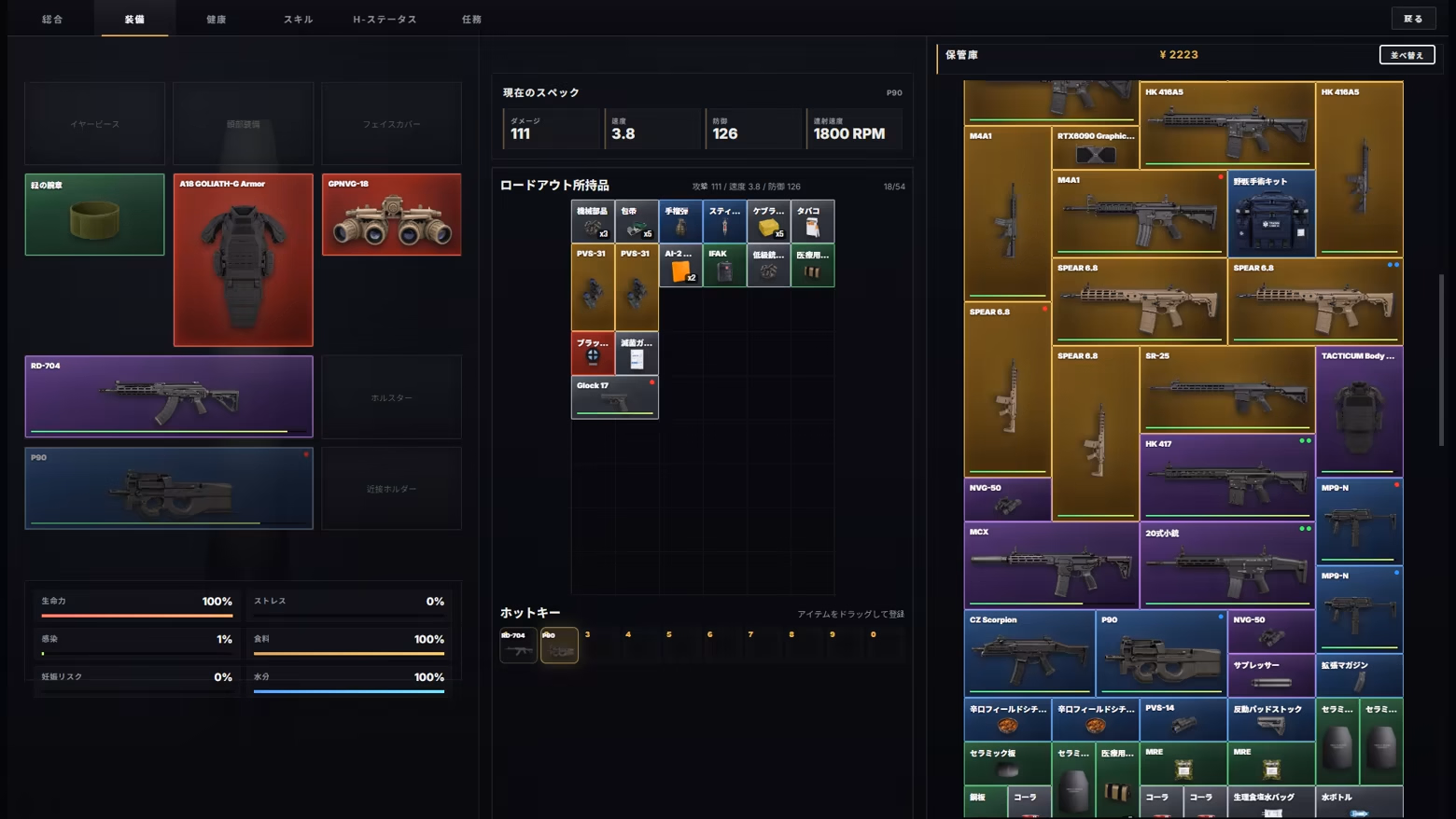The height and width of the screenshot is (819, 1456).
Task: Select the 低級銃... item in loadout
Action: (x=768, y=266)
